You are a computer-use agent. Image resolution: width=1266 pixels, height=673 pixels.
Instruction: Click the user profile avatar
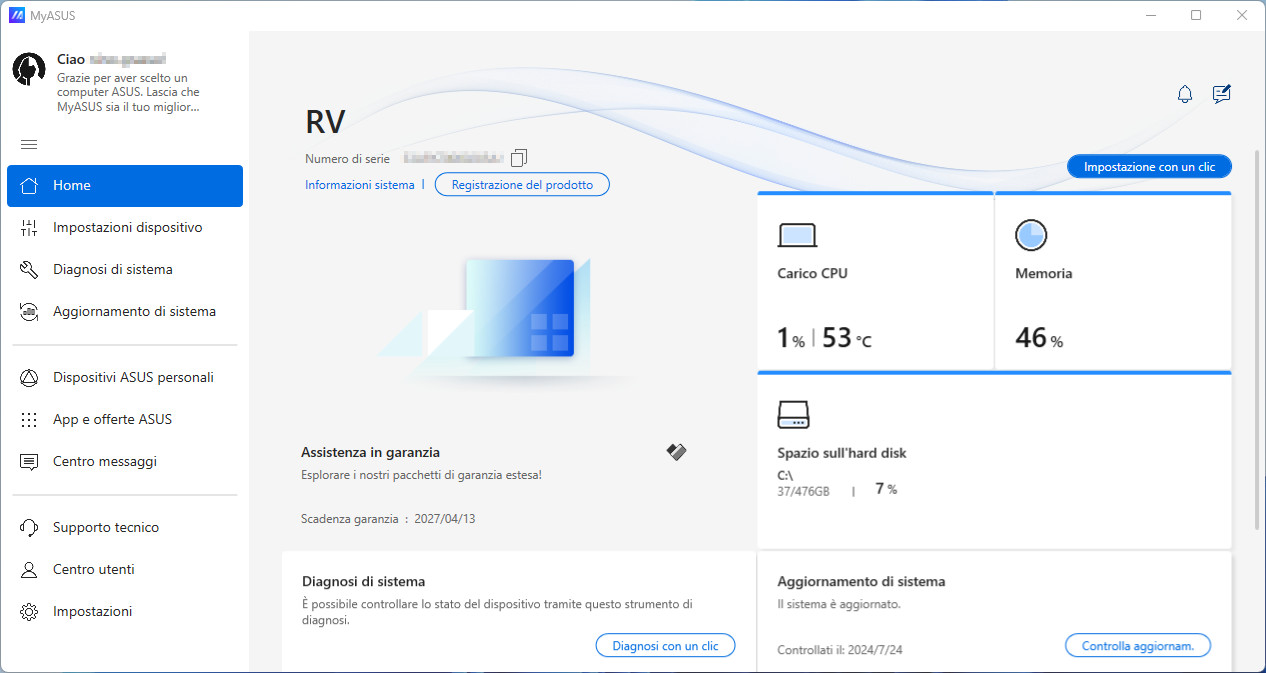tap(29, 68)
